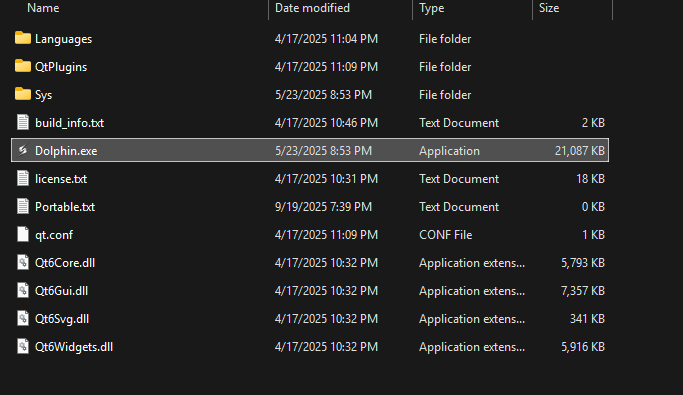This screenshot has width=683, height=395.
Task: Click the Qt6Core.dll file name
Action: pyautogui.click(x=65, y=263)
